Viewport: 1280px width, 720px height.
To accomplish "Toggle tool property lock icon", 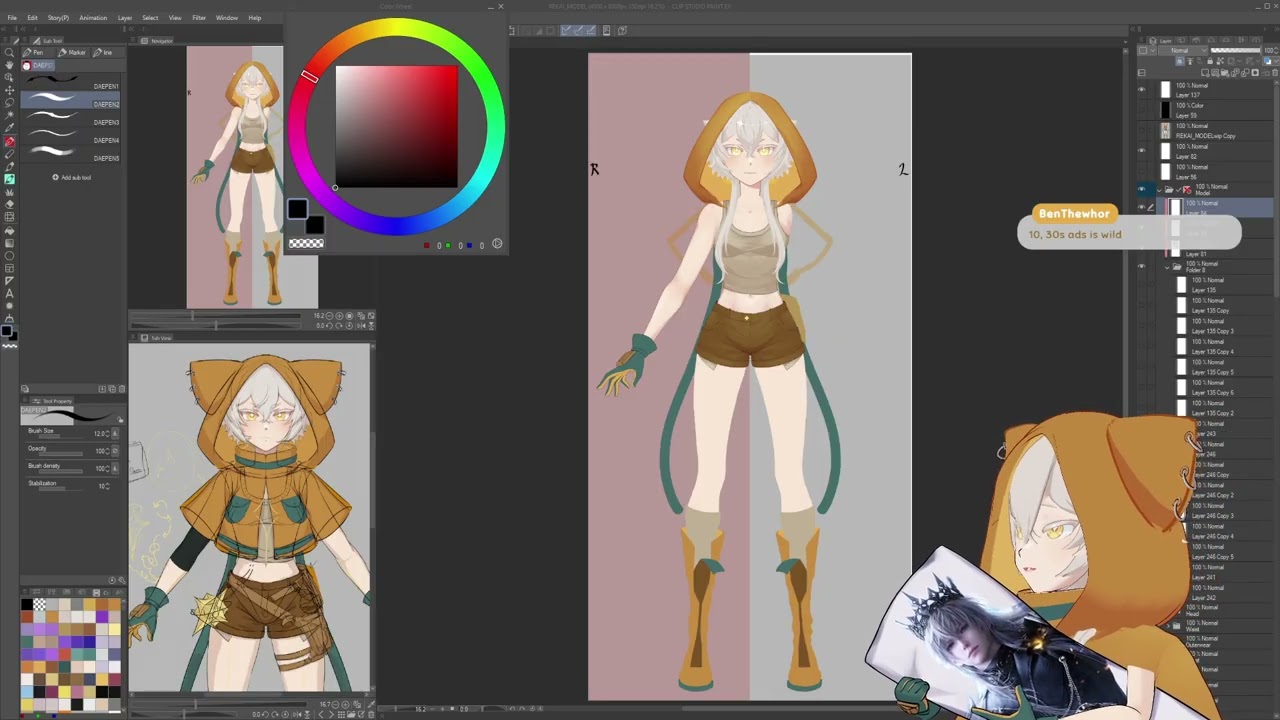I will coord(120,420).
